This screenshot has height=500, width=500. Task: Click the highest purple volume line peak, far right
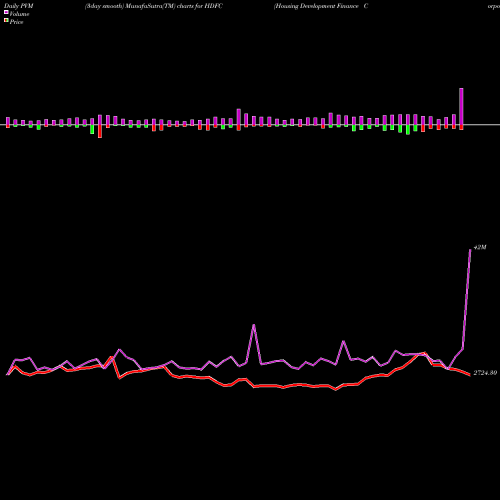(x=470, y=250)
